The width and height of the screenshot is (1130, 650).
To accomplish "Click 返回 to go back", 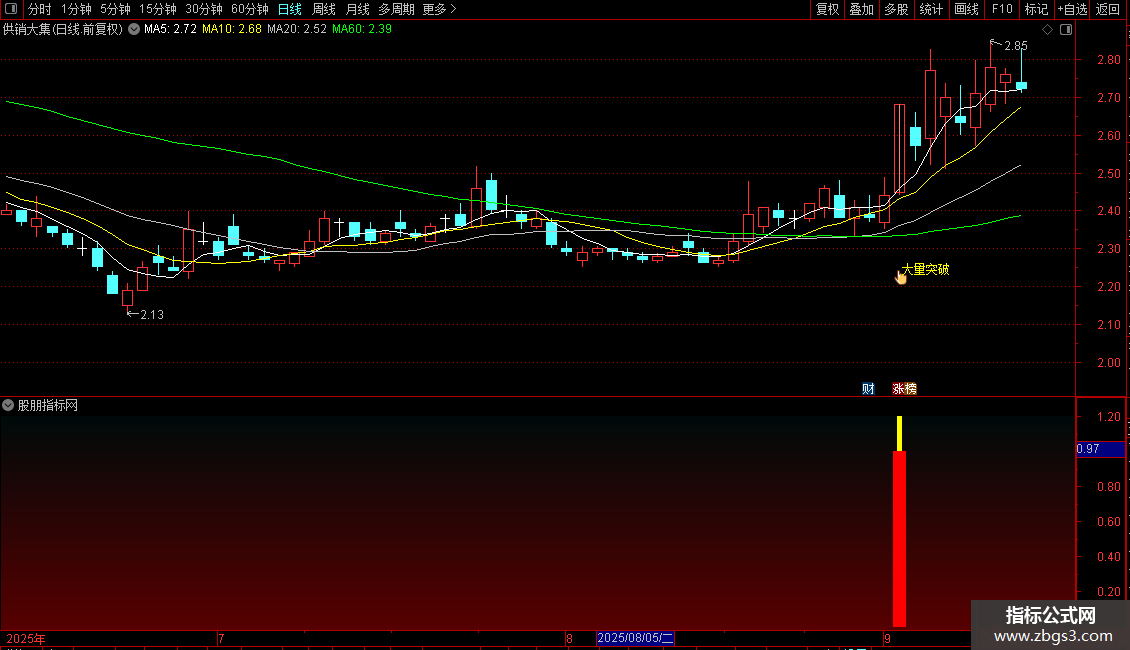I will click(1108, 9).
